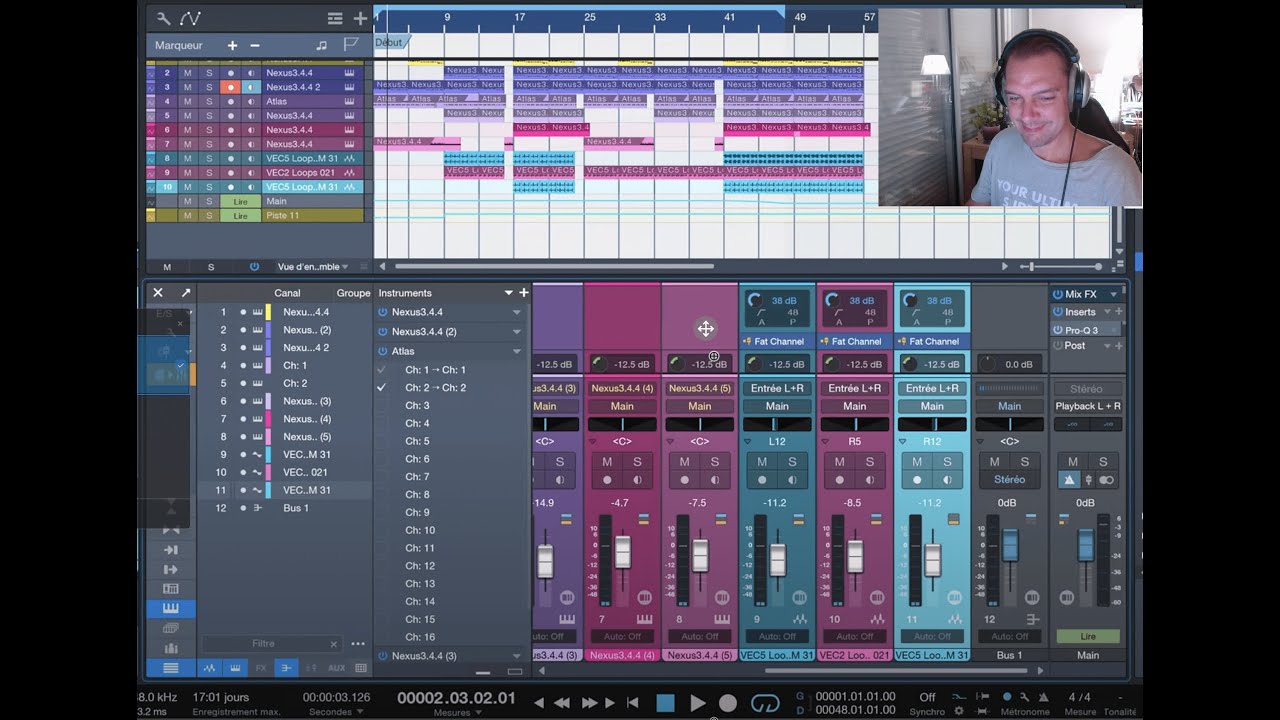Image resolution: width=1280 pixels, height=720 pixels.
Task: Open the three-dots options next to Filtre
Action: coord(358,644)
